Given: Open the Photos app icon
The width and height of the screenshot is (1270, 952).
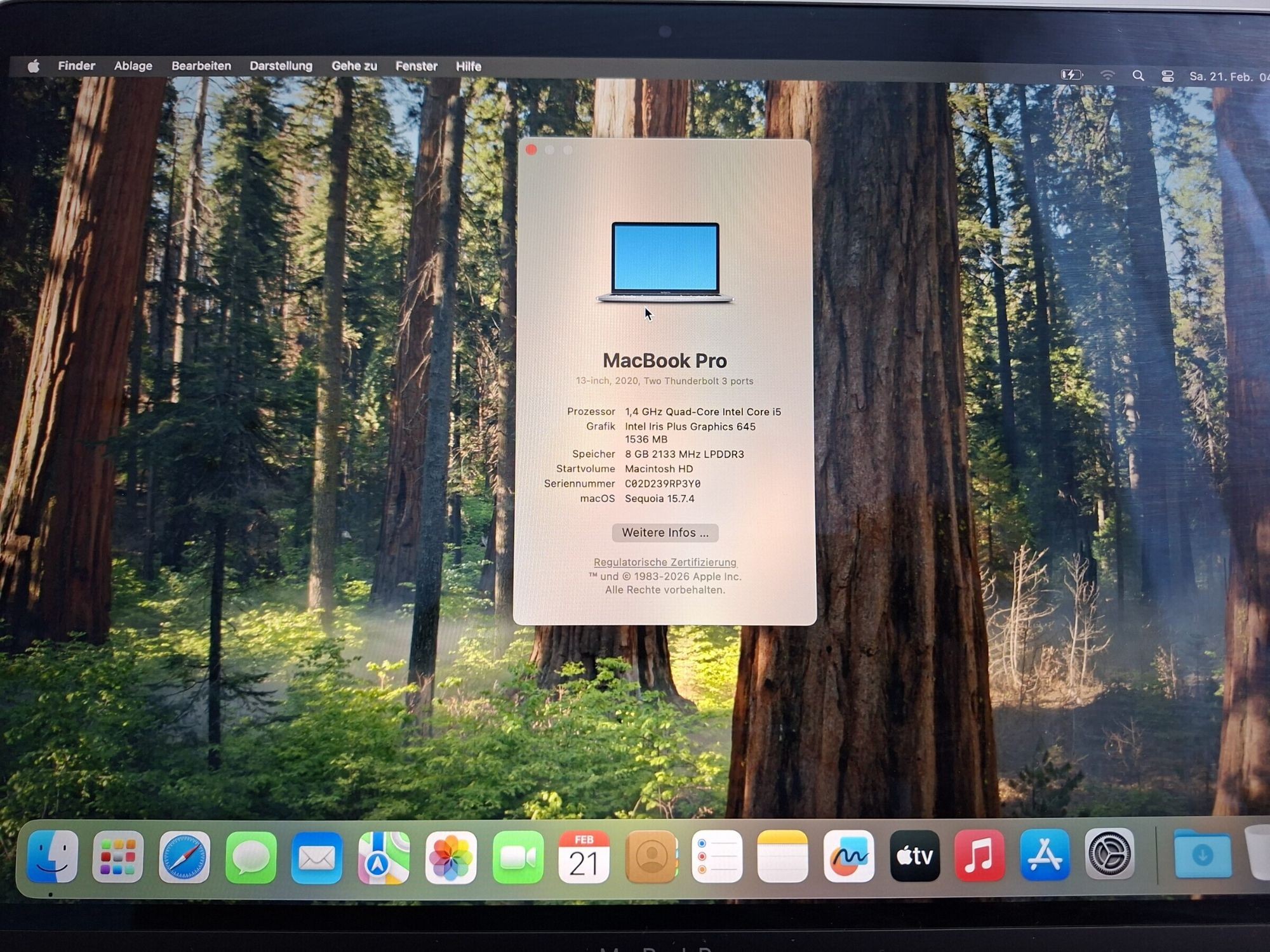Looking at the screenshot, I should point(451,857).
